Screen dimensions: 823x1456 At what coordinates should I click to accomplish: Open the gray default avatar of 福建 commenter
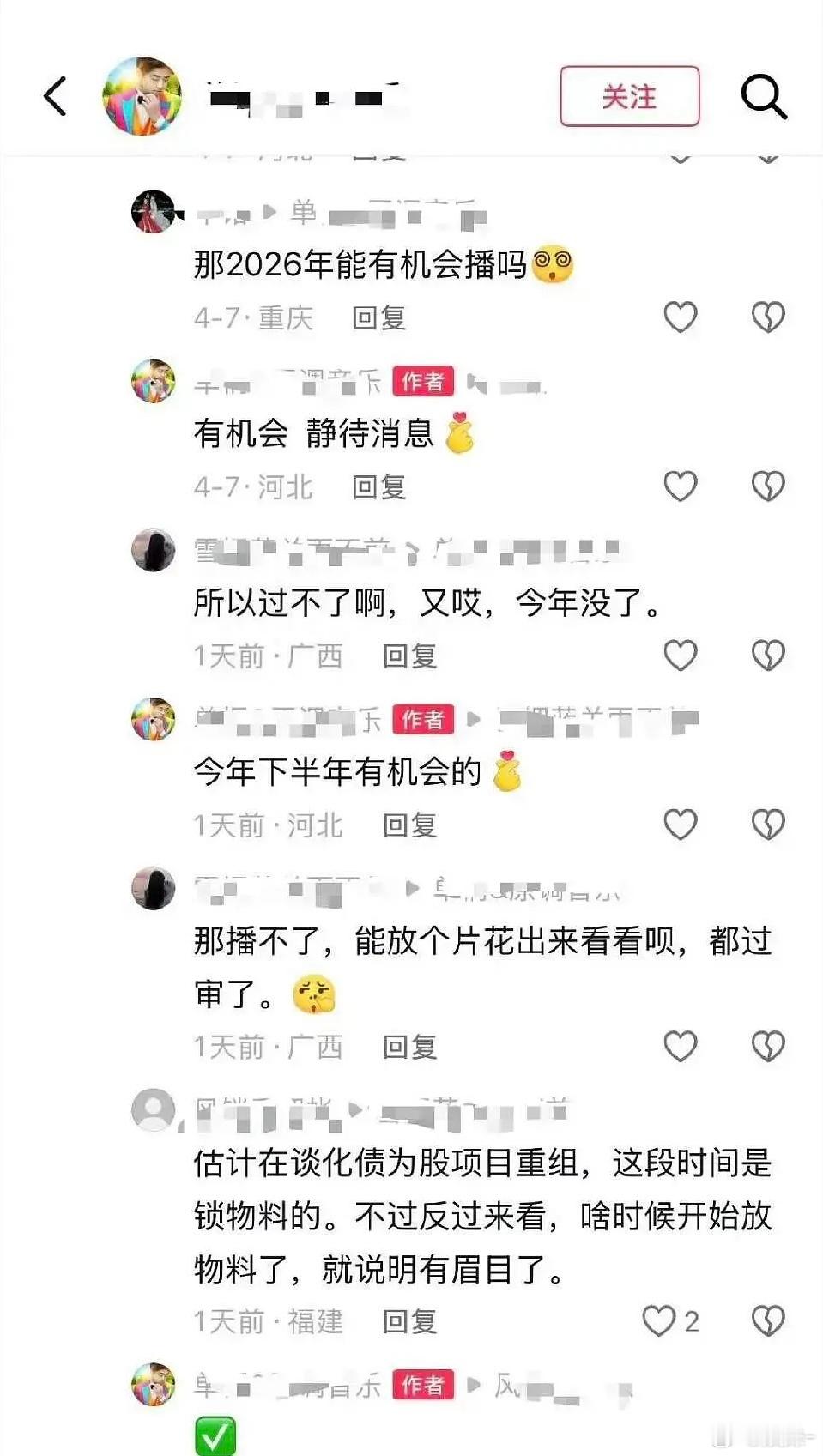click(154, 1109)
